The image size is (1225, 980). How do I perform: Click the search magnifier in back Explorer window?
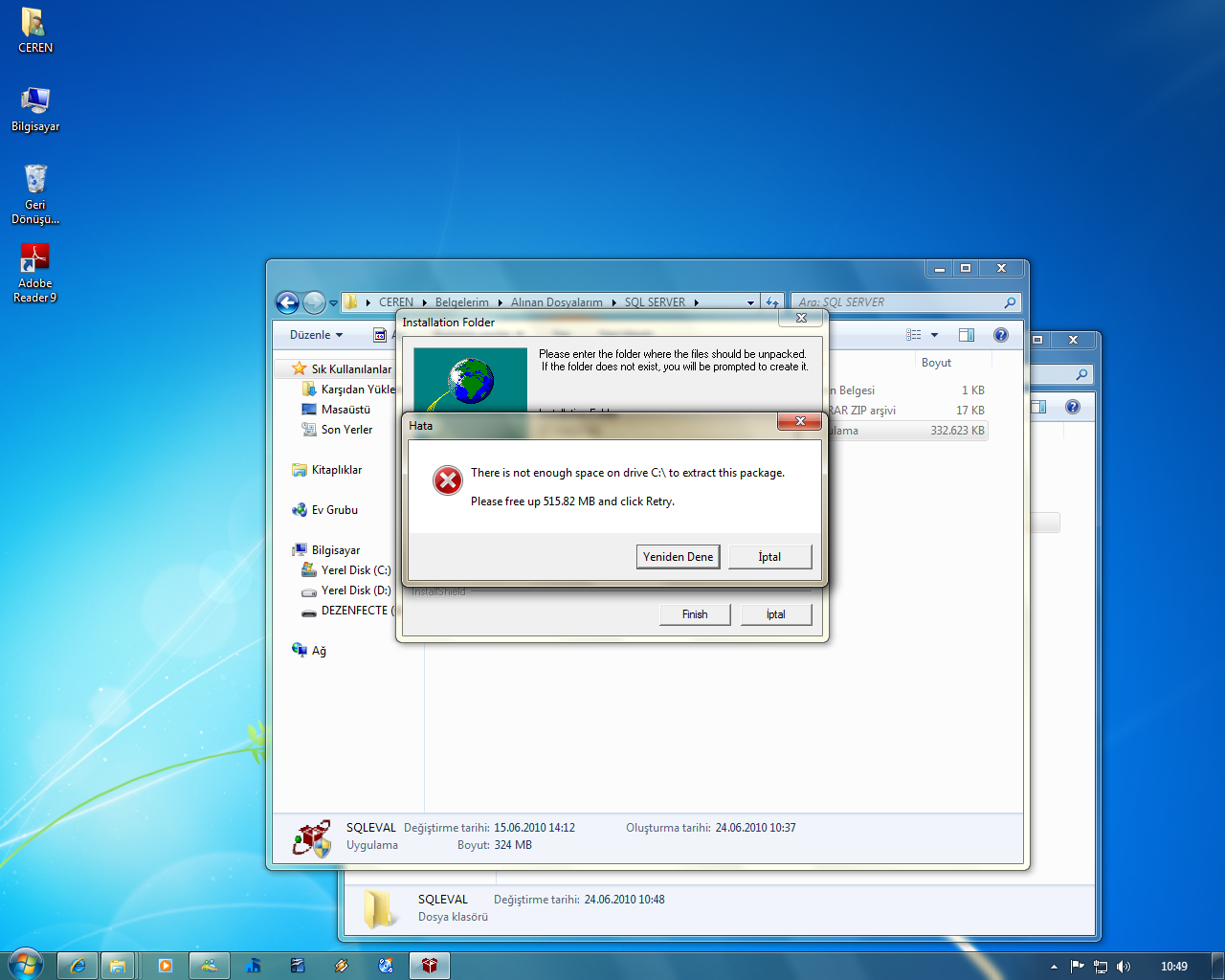1081,374
